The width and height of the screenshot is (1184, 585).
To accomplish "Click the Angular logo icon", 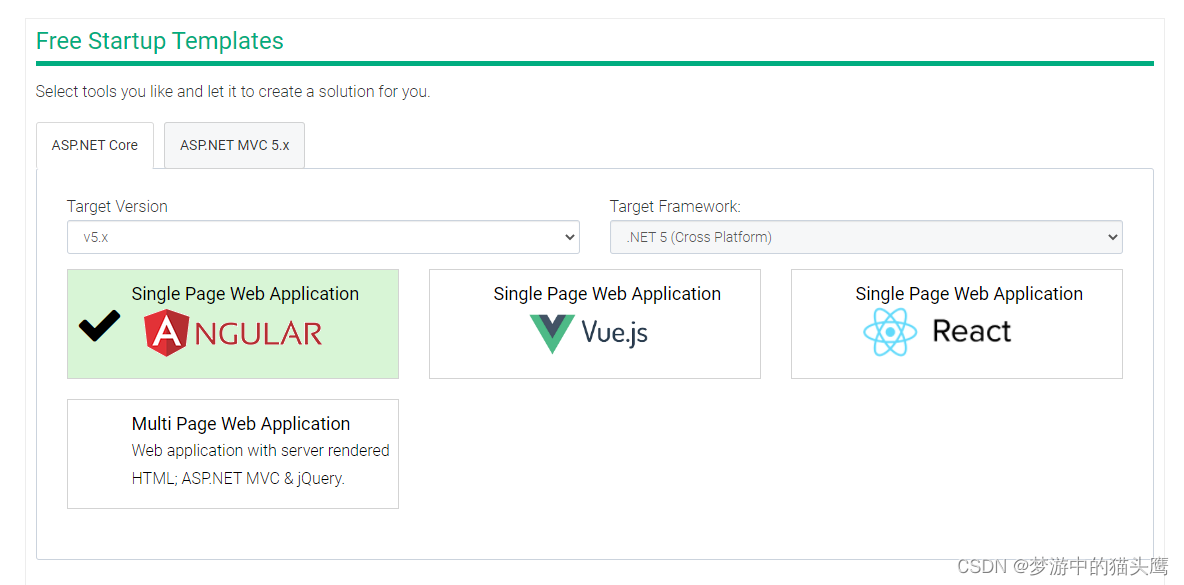I will (x=166, y=333).
